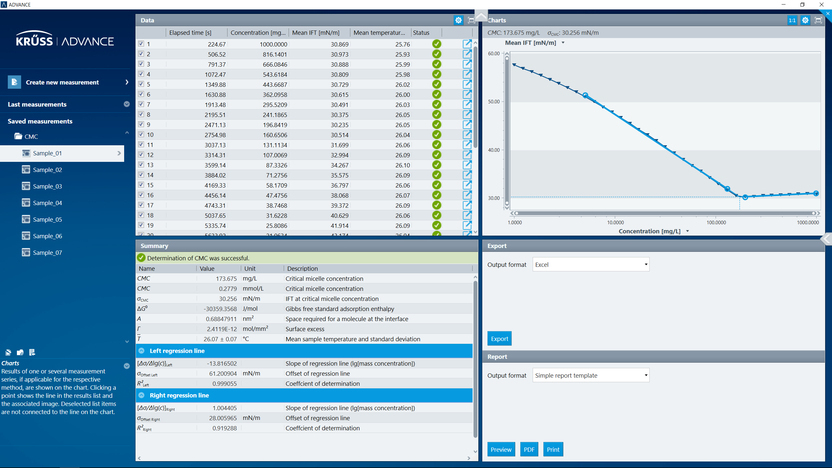Image resolution: width=832 pixels, height=468 pixels.
Task: Click the 1:1 reset zoom chart icon
Action: (x=792, y=20)
